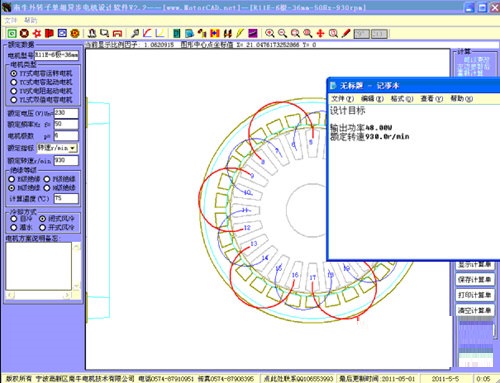
Task: Click the red flag toolbar icon
Action: 49,33
